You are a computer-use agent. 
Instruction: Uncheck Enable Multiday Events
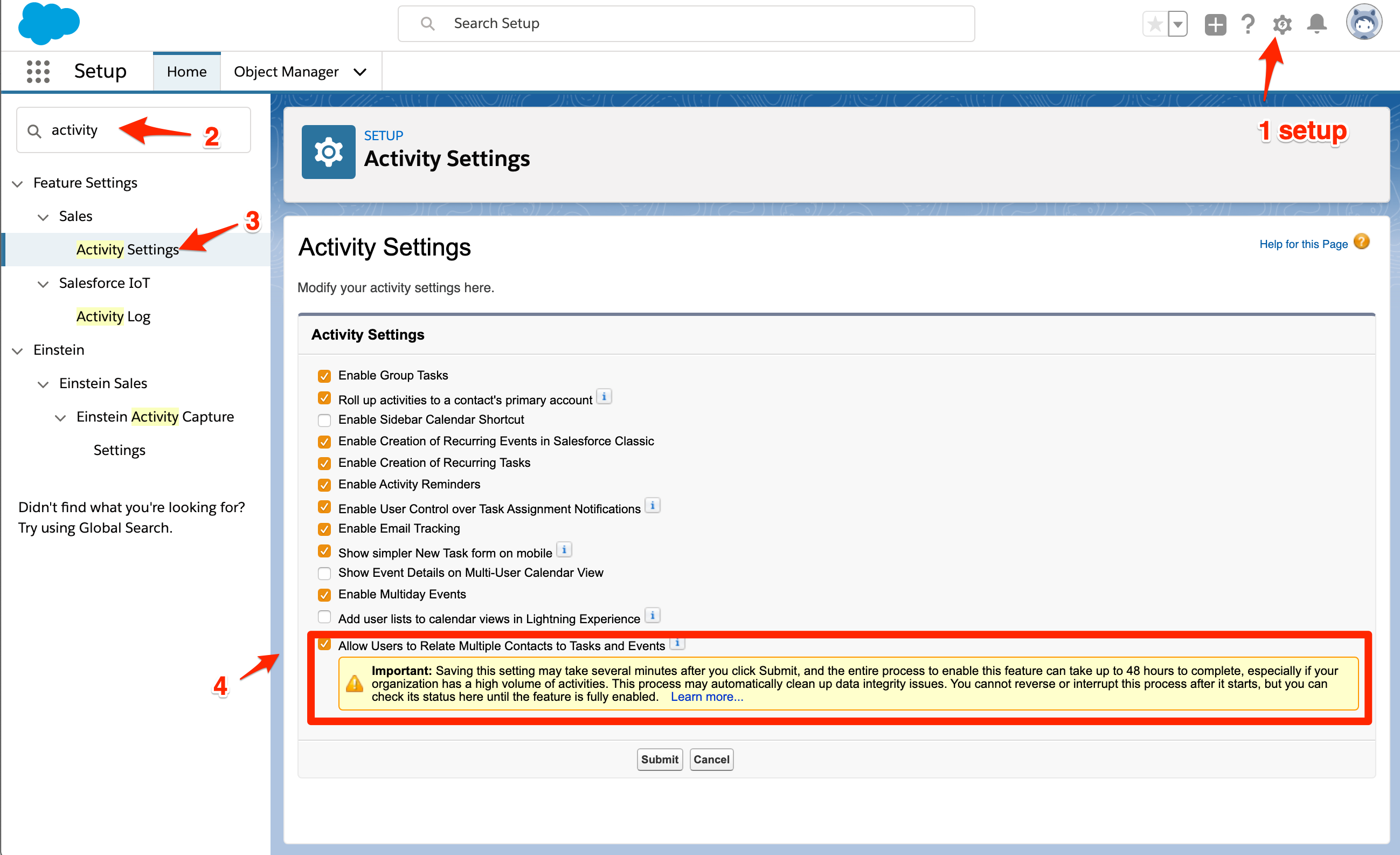324,595
